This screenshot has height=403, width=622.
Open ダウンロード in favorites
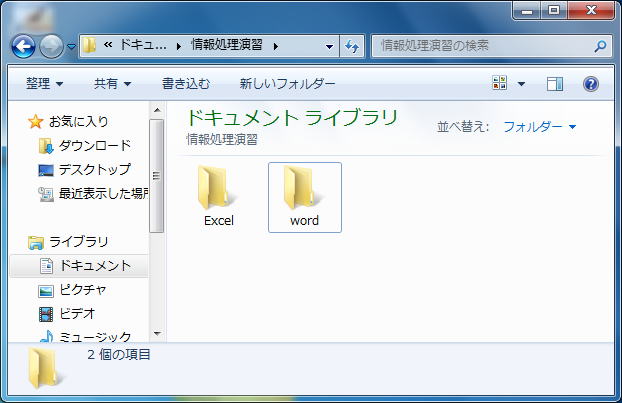tap(95, 146)
